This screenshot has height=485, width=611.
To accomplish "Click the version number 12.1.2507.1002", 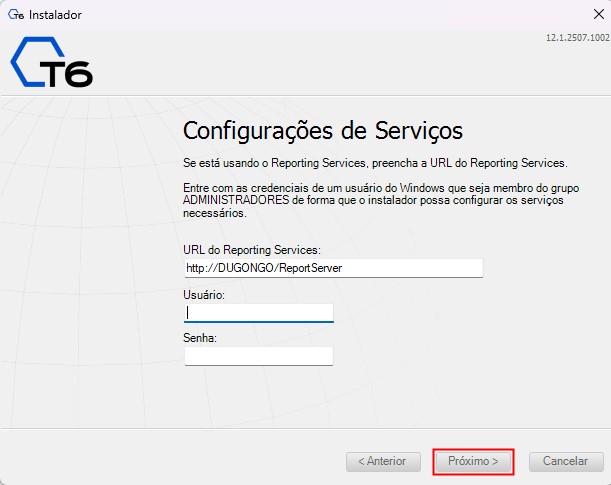I will pyautogui.click(x=577, y=38).
